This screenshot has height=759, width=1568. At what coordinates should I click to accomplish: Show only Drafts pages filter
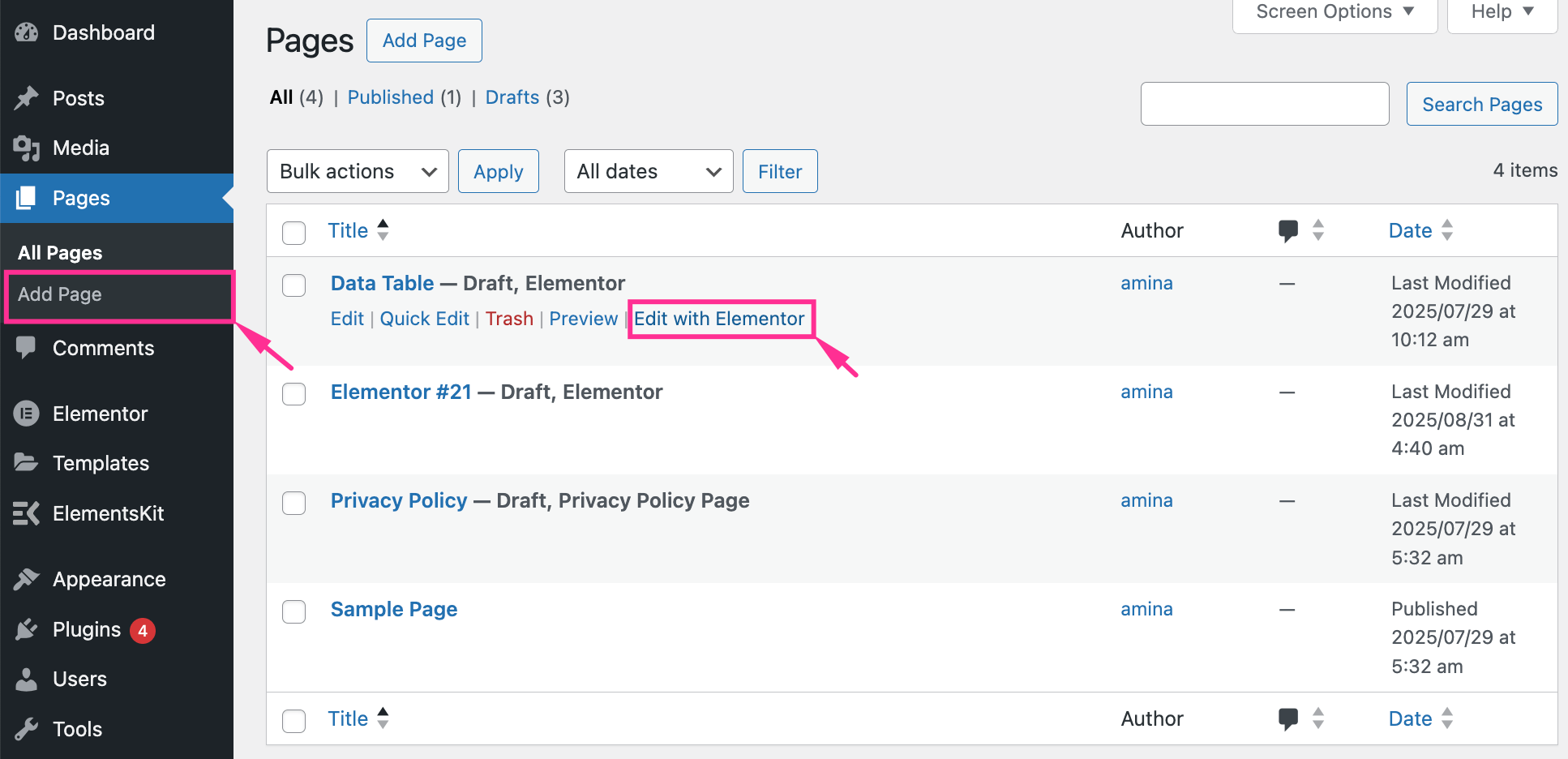click(512, 97)
